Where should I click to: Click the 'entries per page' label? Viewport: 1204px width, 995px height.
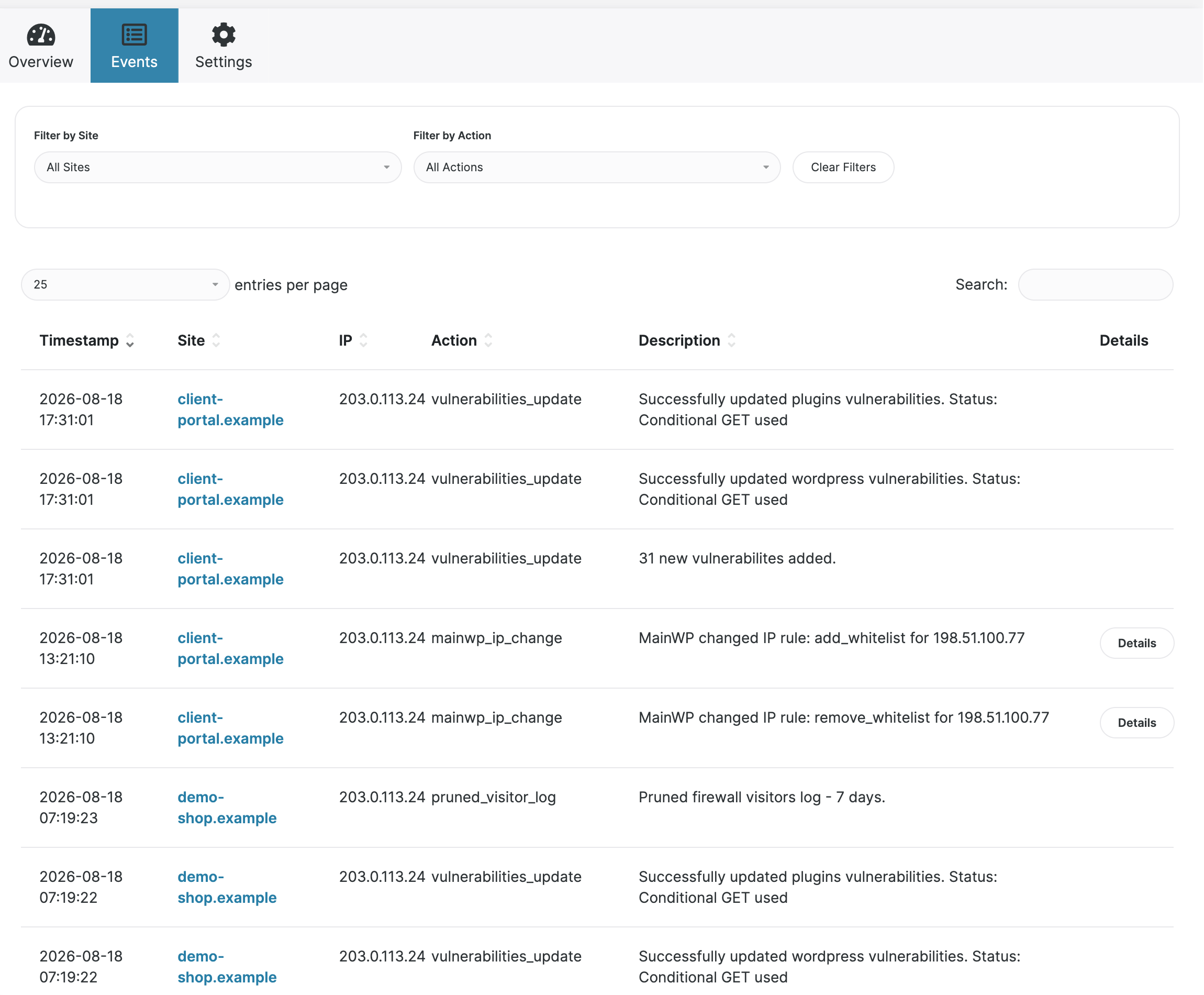pyautogui.click(x=291, y=285)
